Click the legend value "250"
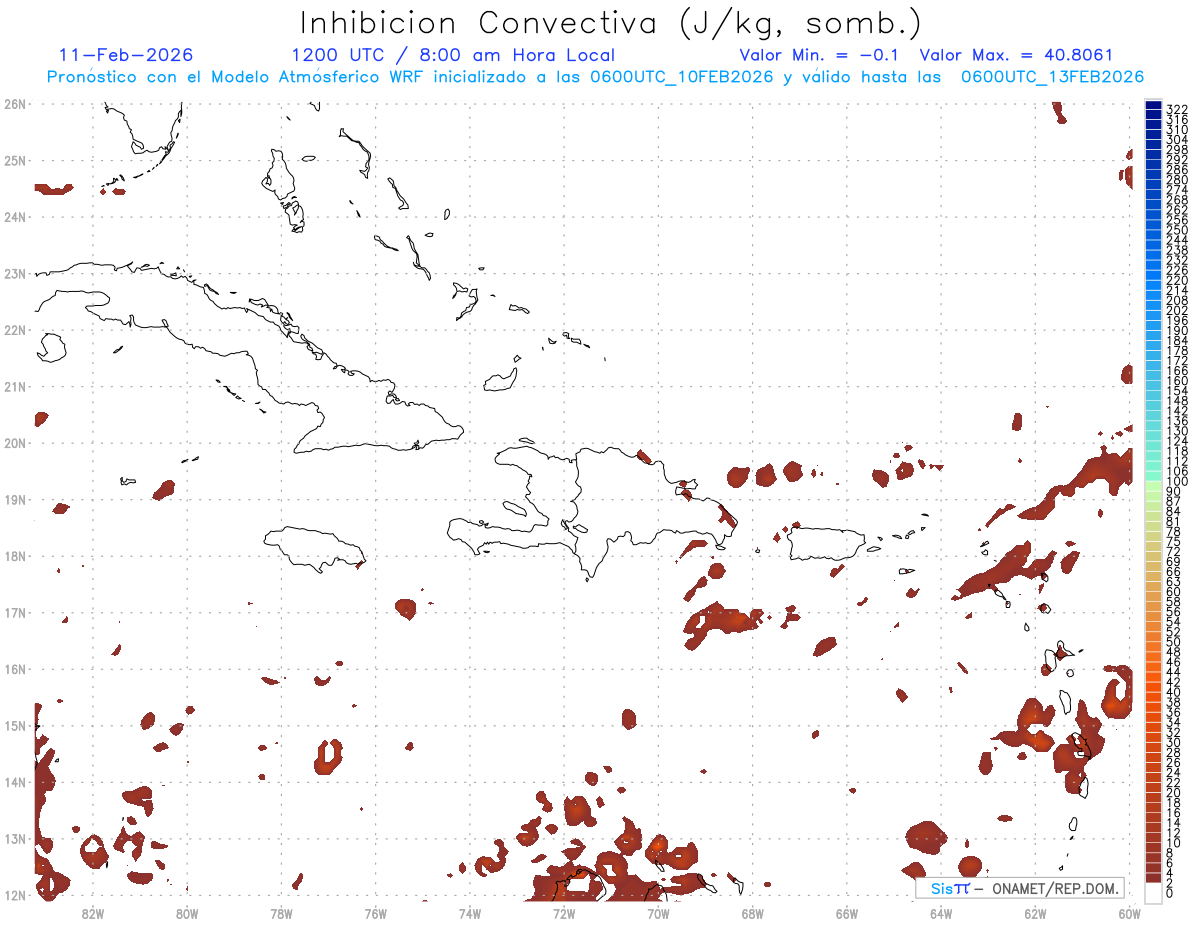1200x927 pixels. [1177, 231]
